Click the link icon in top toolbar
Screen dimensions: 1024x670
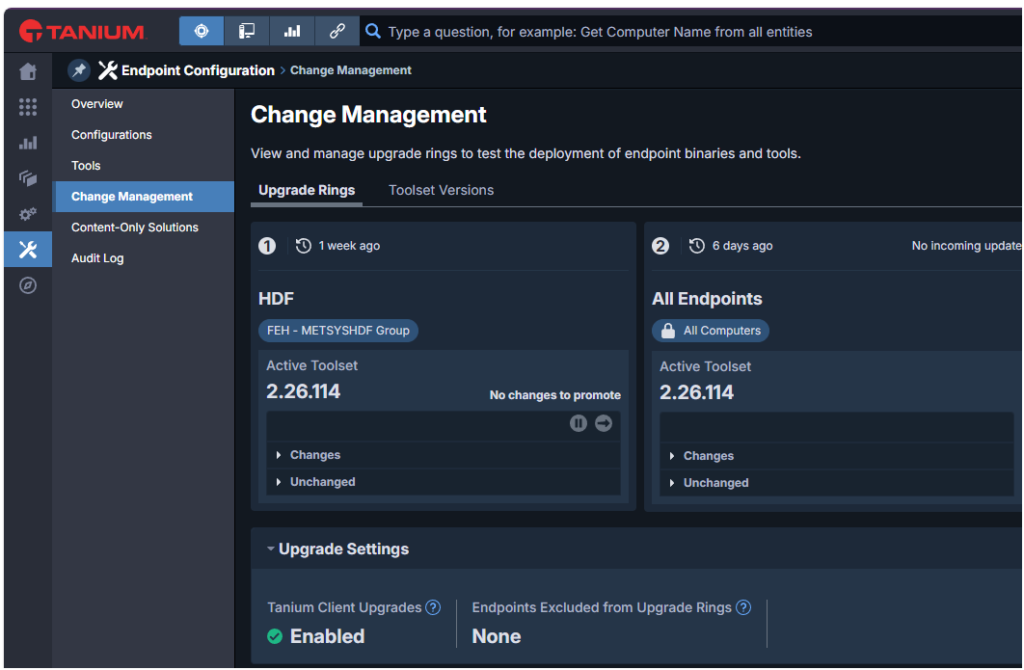(x=337, y=31)
